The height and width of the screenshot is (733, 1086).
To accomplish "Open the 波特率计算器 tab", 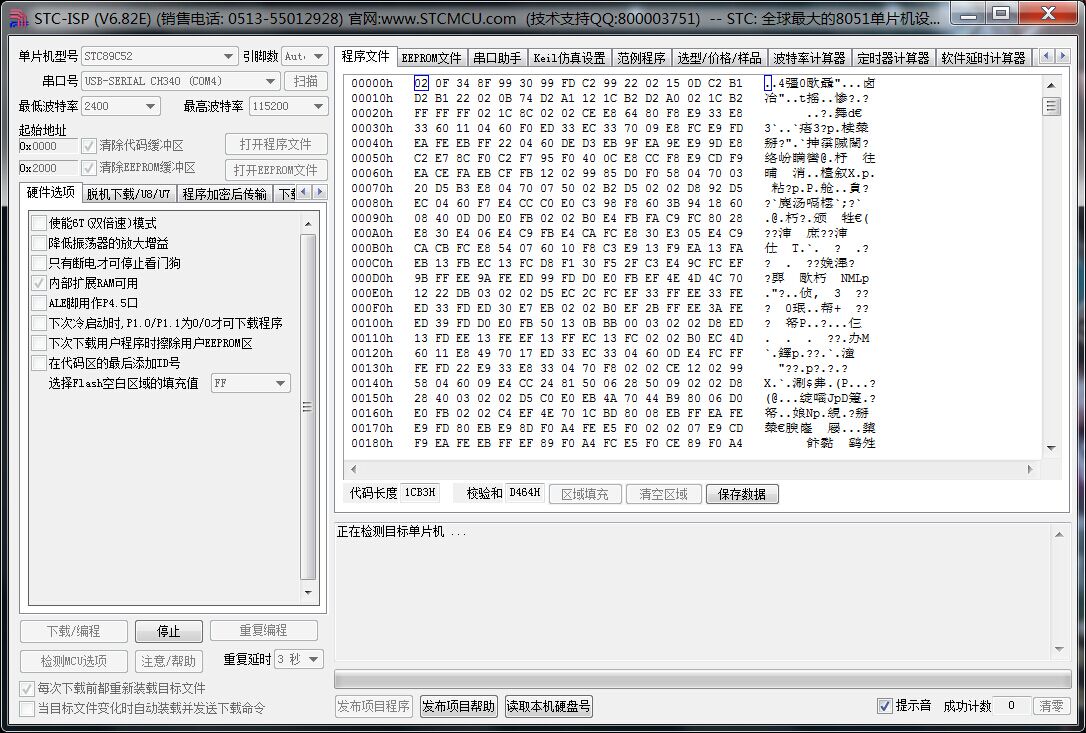I will pos(809,58).
